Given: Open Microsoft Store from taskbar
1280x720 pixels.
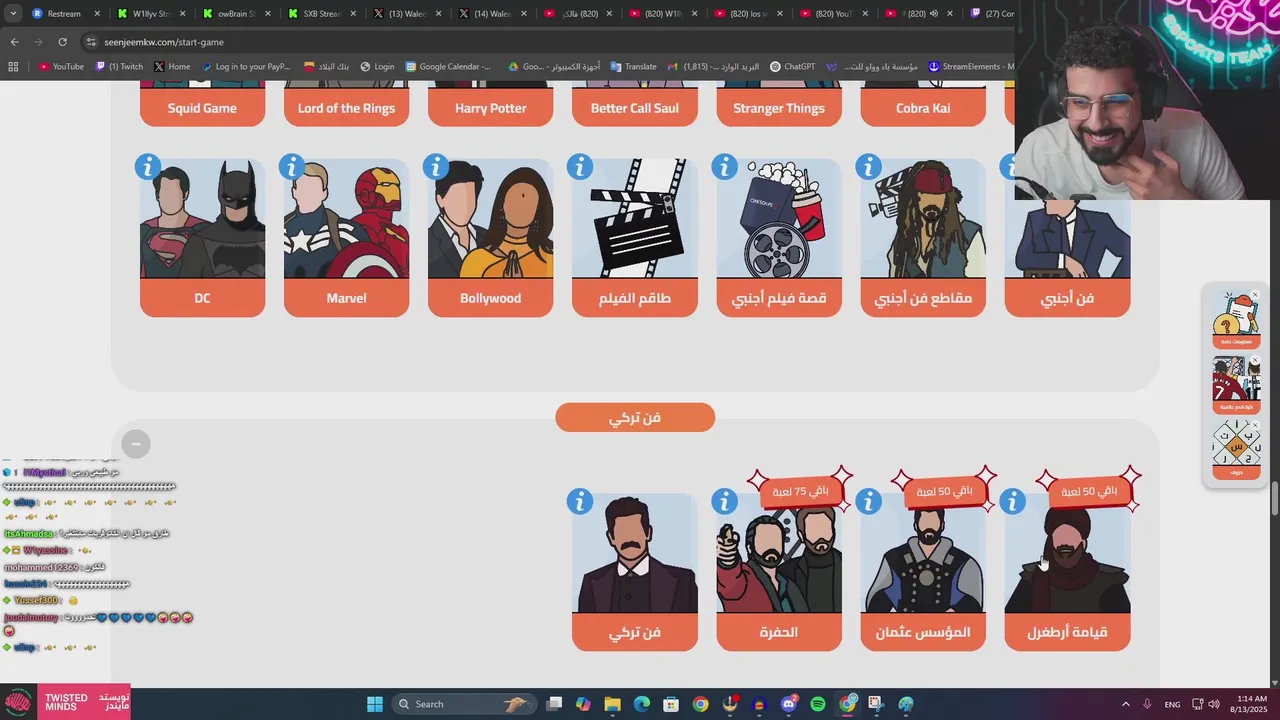Looking at the screenshot, I should coord(671,704).
